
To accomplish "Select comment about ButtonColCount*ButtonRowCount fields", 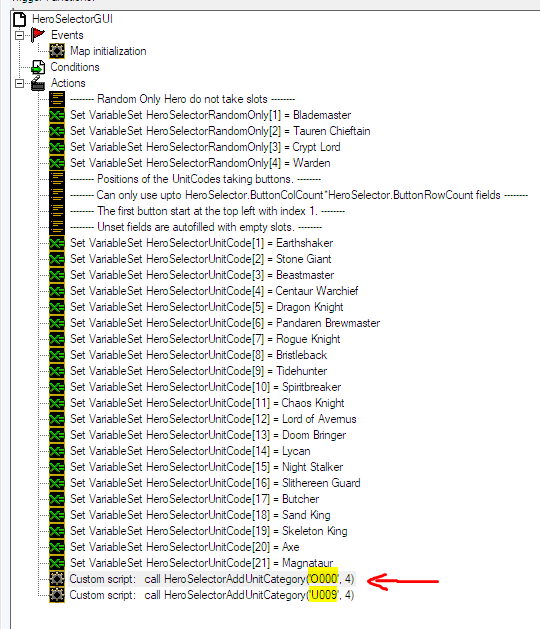I will [299, 195].
